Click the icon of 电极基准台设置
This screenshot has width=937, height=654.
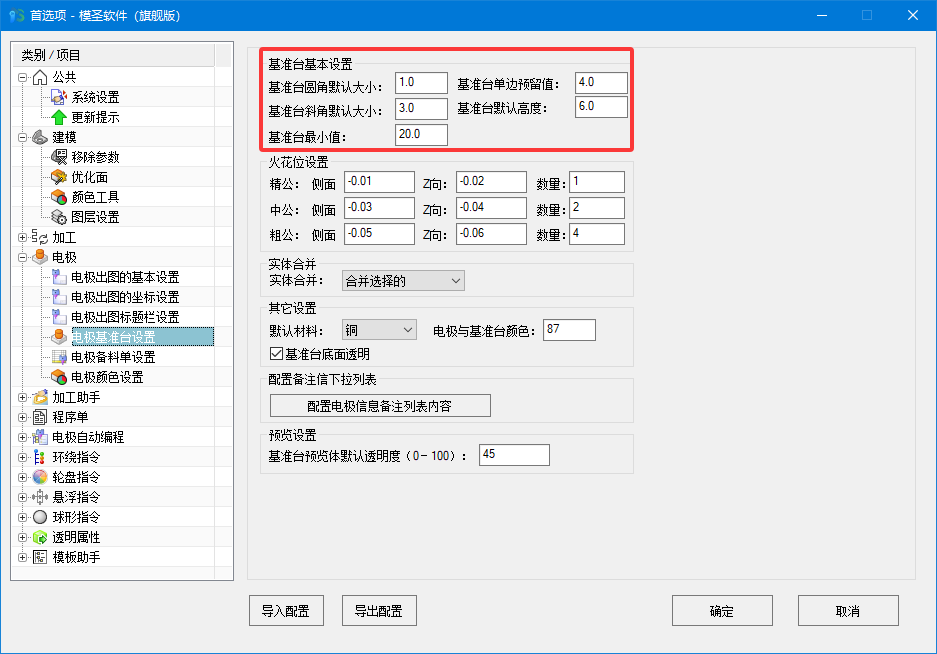click(x=59, y=337)
